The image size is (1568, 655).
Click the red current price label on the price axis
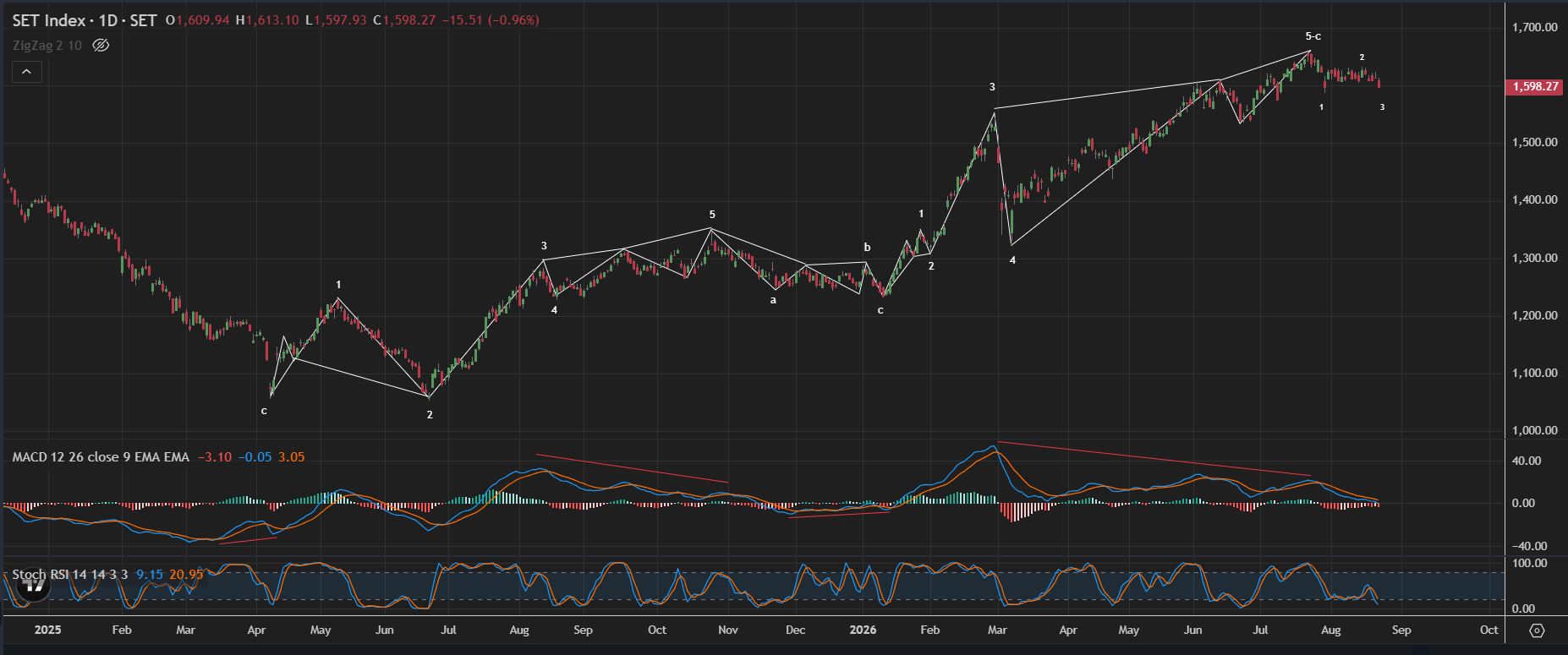click(x=1532, y=86)
